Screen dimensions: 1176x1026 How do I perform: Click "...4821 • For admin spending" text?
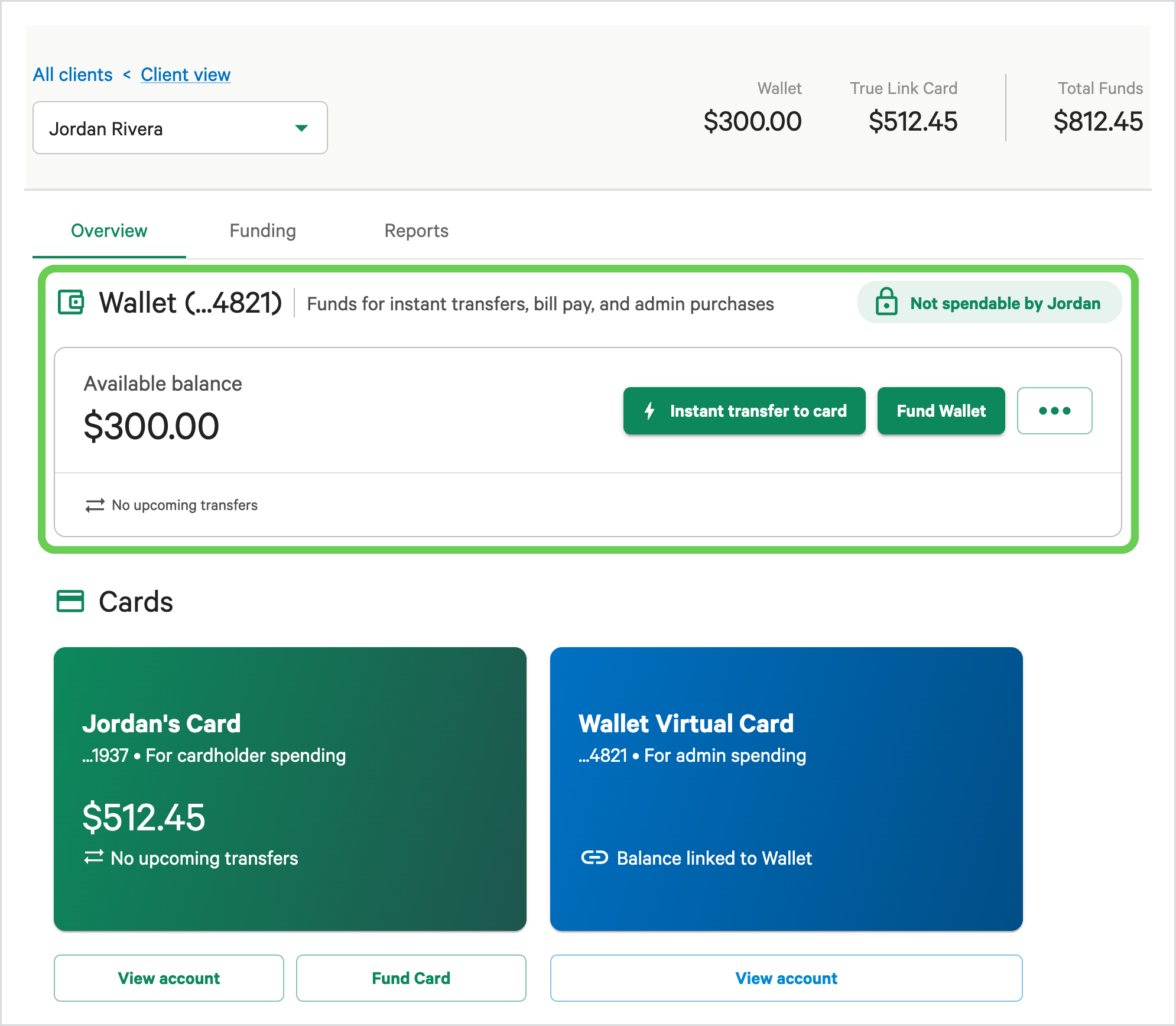(x=693, y=755)
